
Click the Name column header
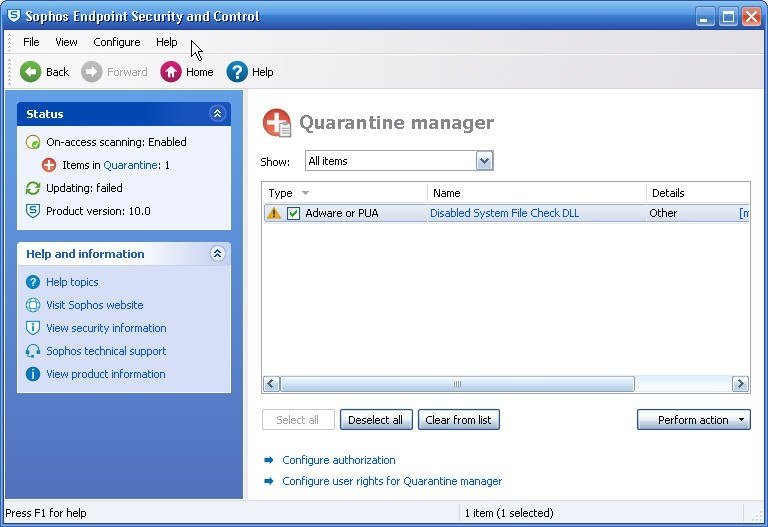pyautogui.click(x=537, y=193)
